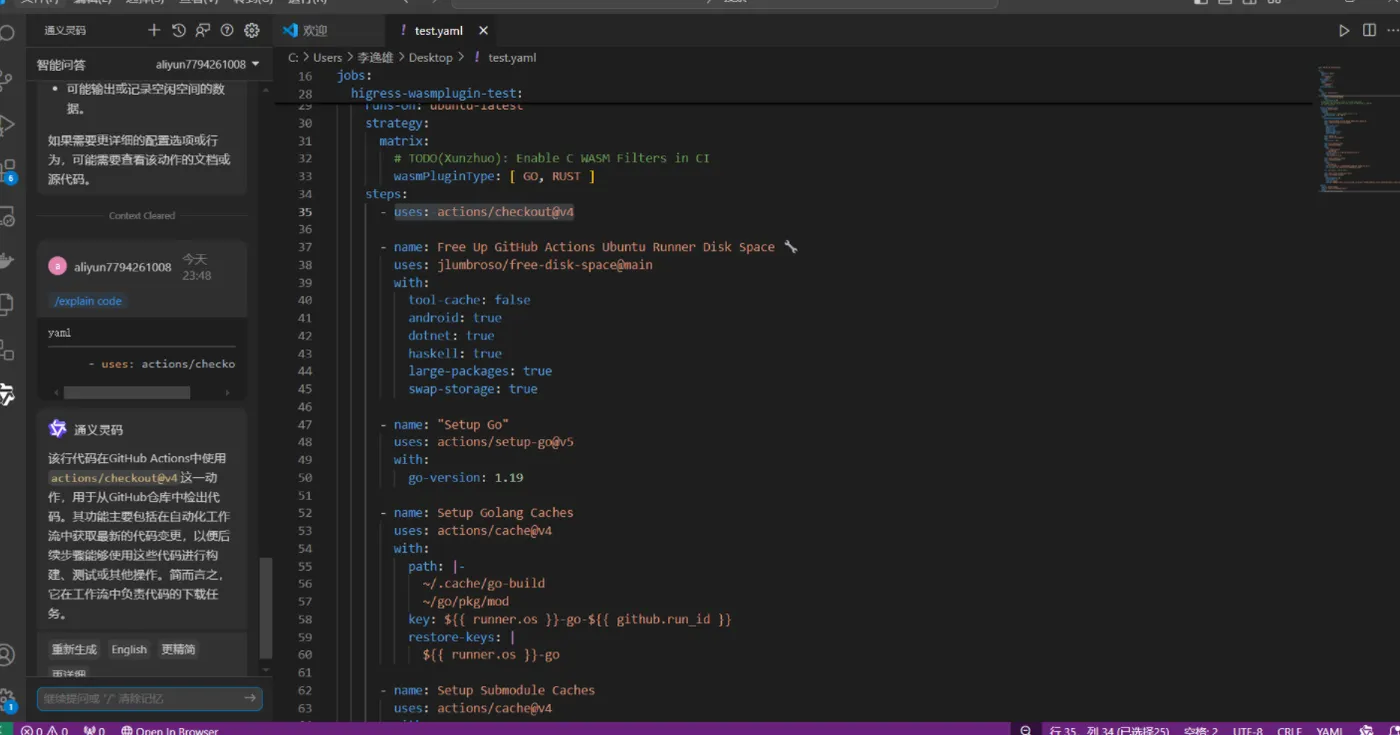Click the 行 35 列 34 cursor position
Screen dimensions: 1400x735
point(1109,730)
